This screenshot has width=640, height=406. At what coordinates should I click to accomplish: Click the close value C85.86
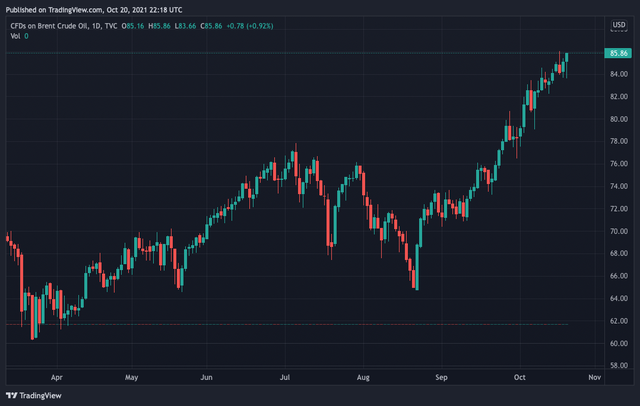pos(211,26)
